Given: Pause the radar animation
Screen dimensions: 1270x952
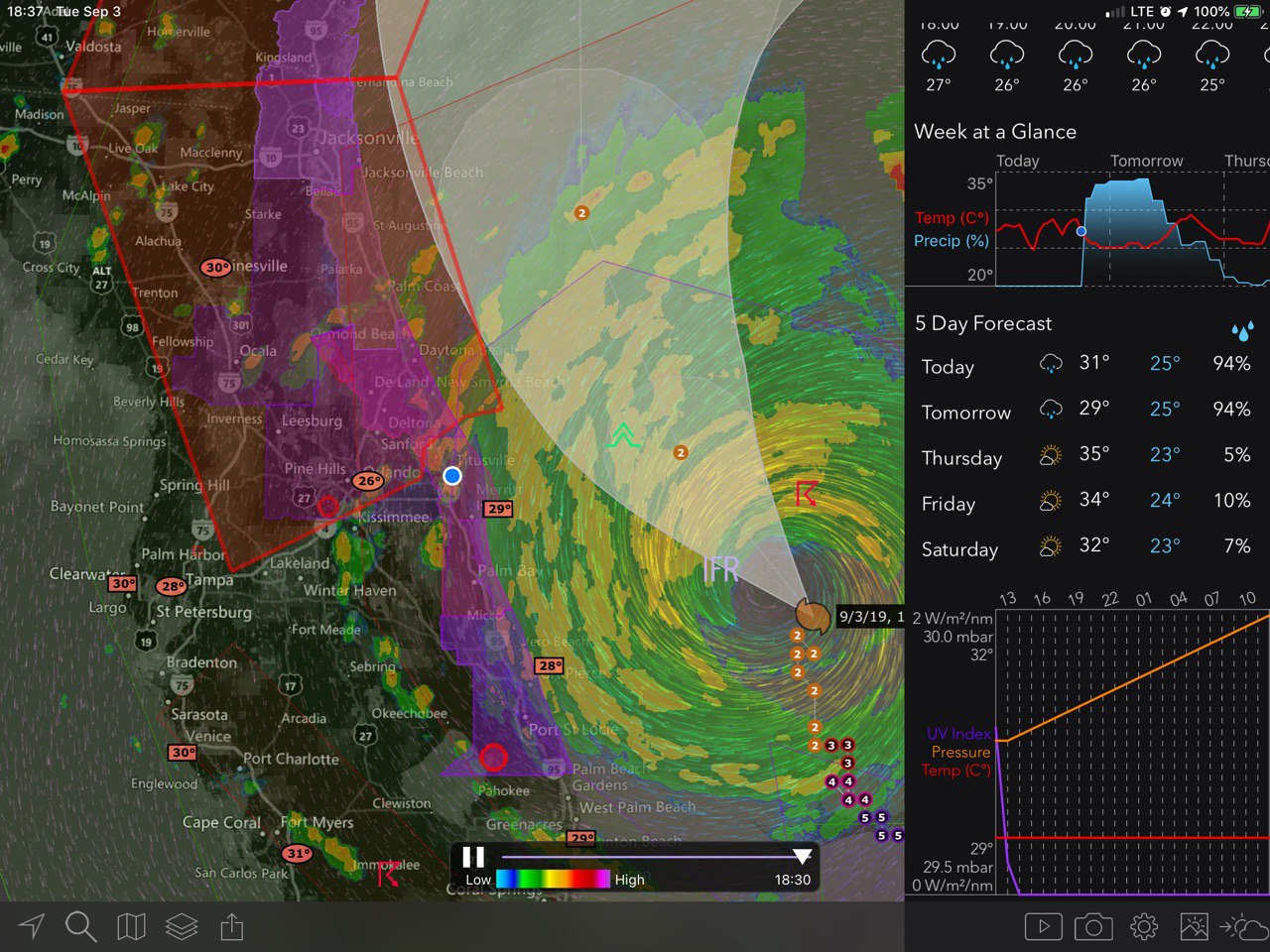Looking at the screenshot, I should click(x=473, y=857).
